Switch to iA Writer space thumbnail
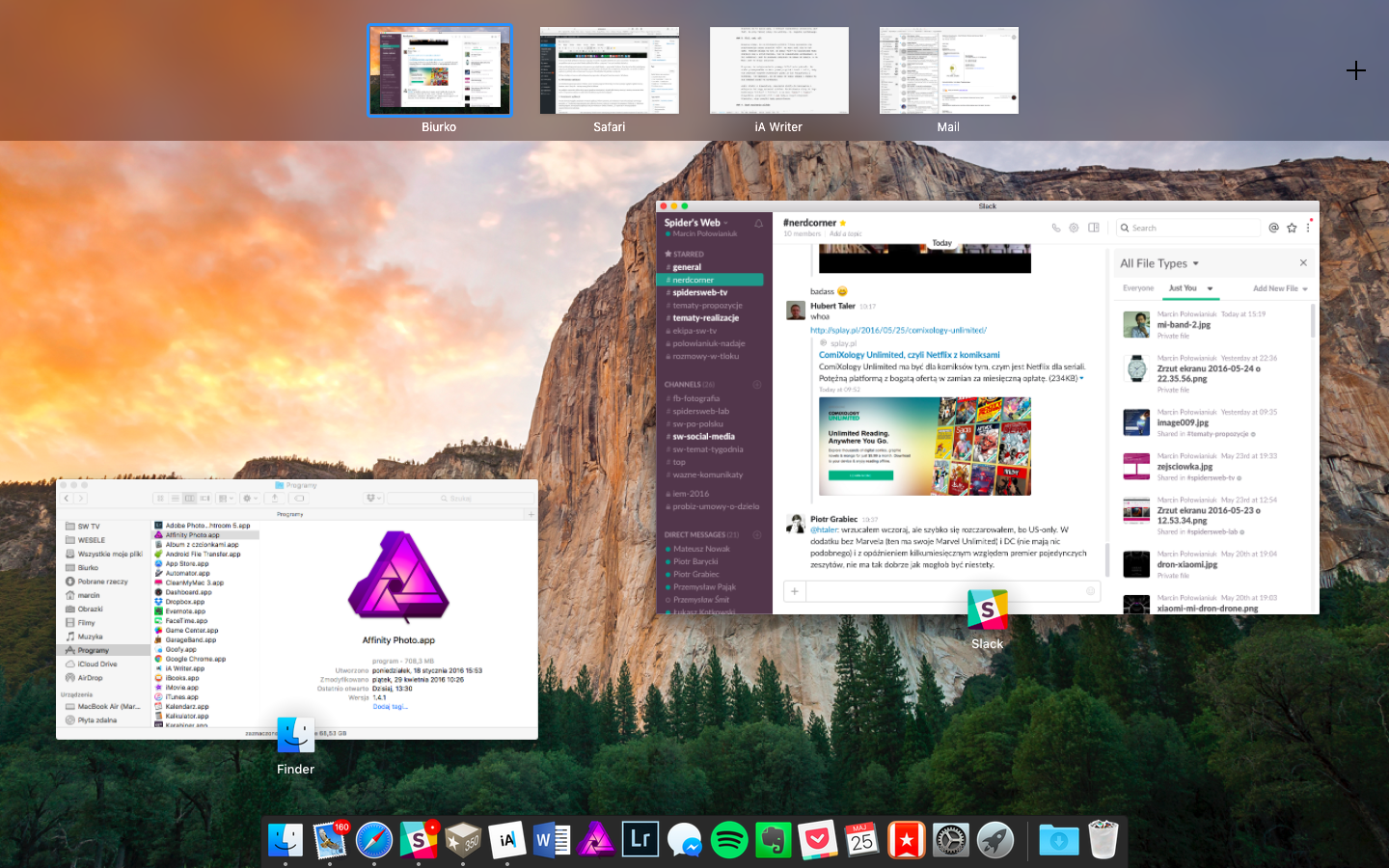Viewport: 1389px width, 868px height. click(x=779, y=70)
